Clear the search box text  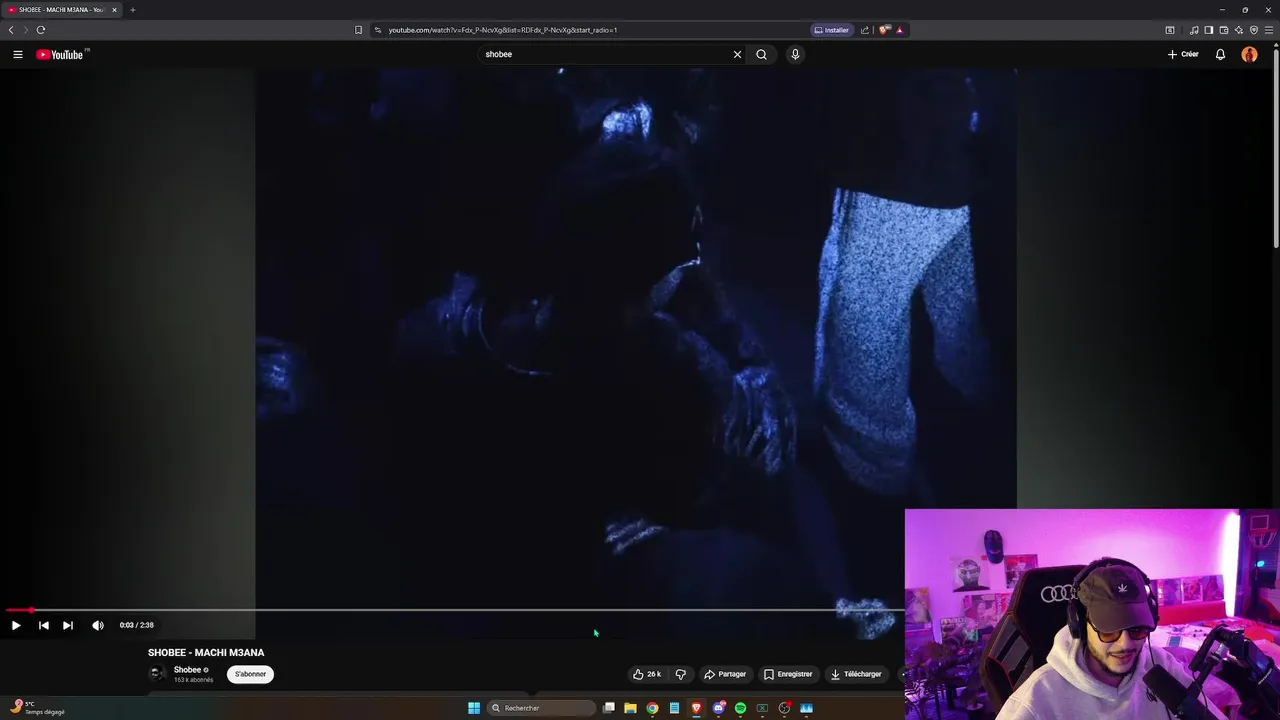coord(737,54)
